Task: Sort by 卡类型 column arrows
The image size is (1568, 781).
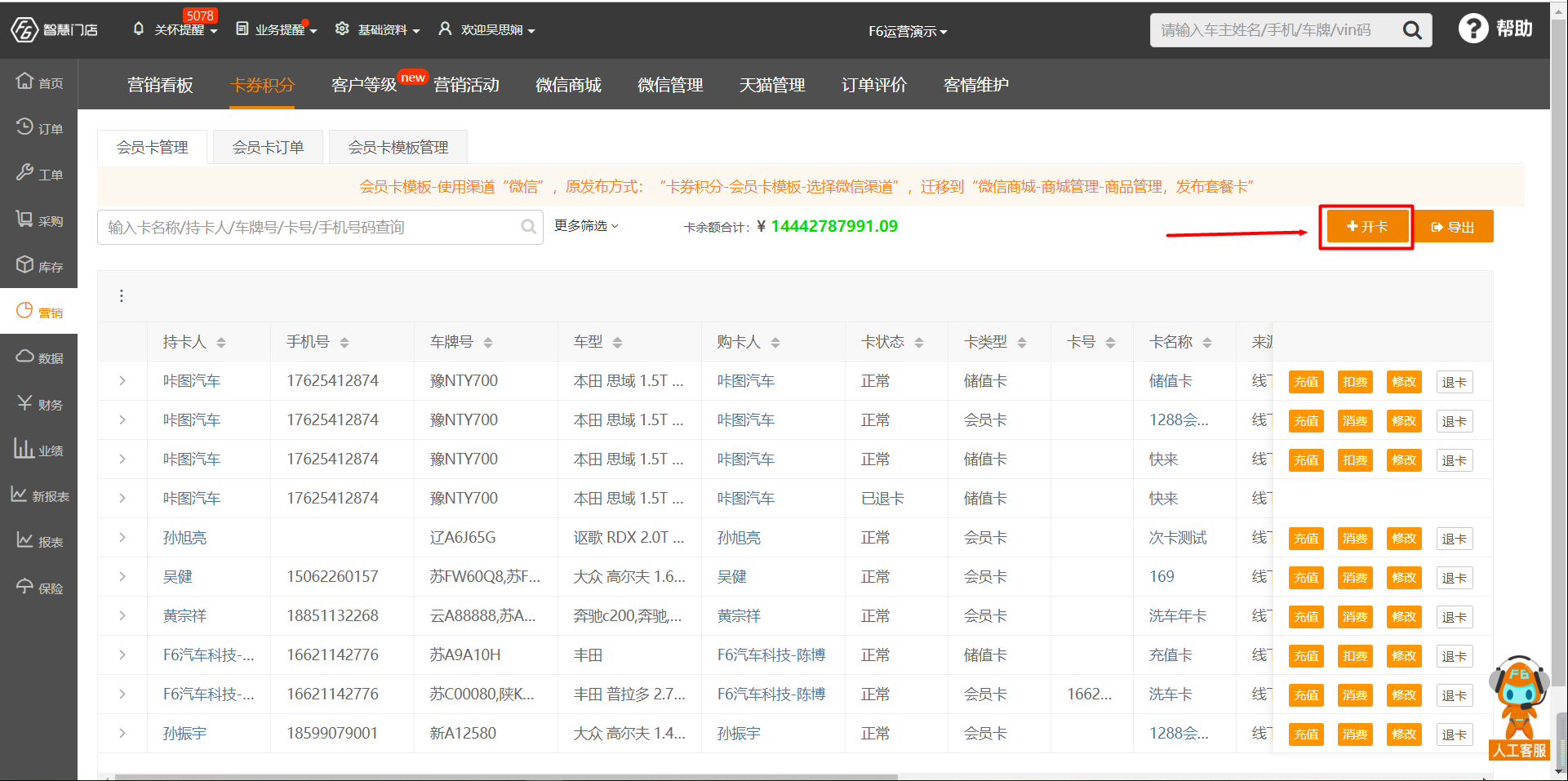Action: click(1022, 343)
